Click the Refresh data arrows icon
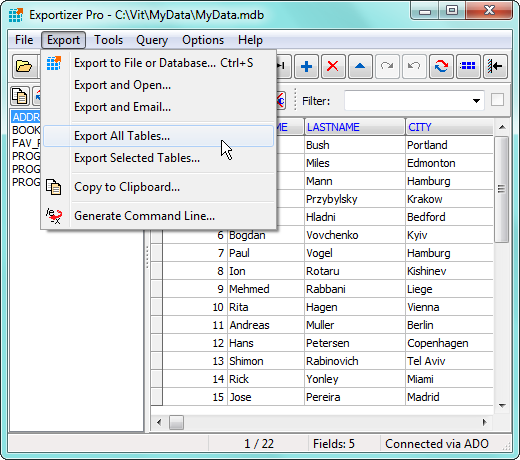 pyautogui.click(x=441, y=66)
